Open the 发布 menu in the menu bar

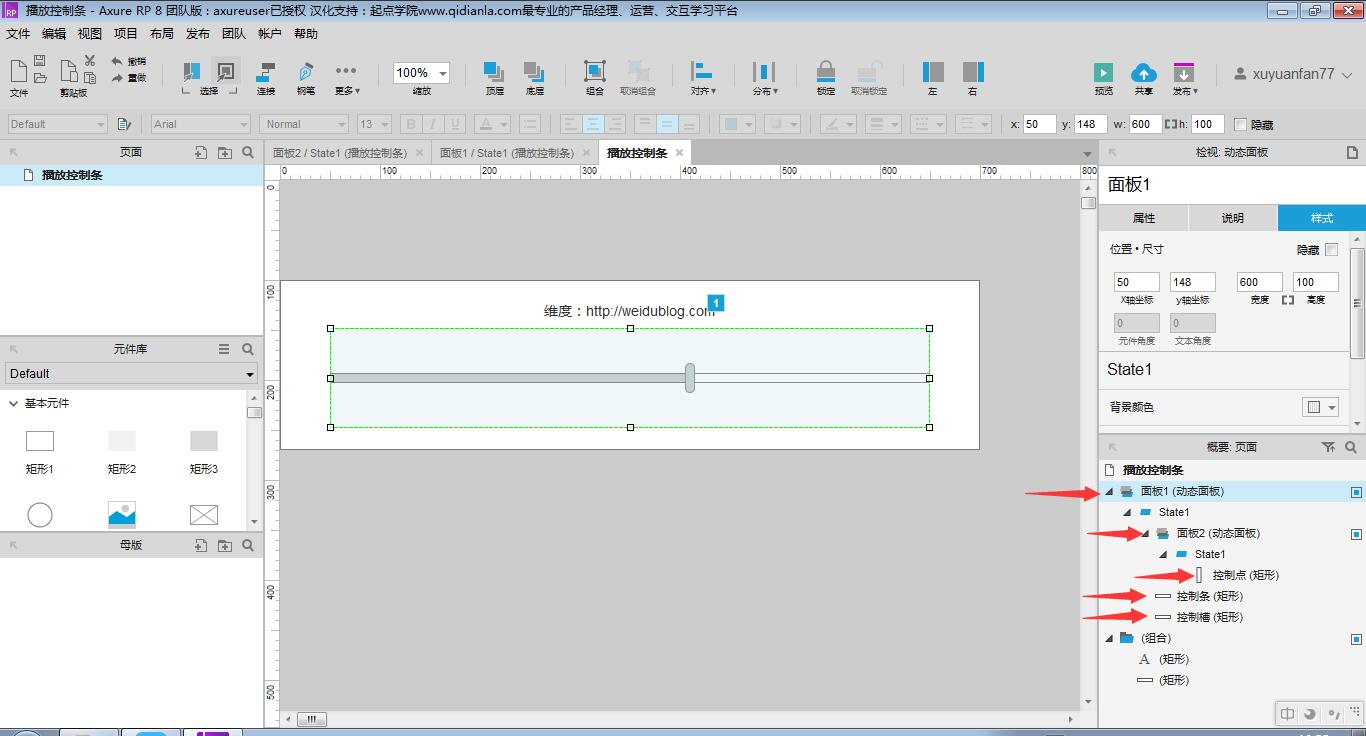point(198,34)
